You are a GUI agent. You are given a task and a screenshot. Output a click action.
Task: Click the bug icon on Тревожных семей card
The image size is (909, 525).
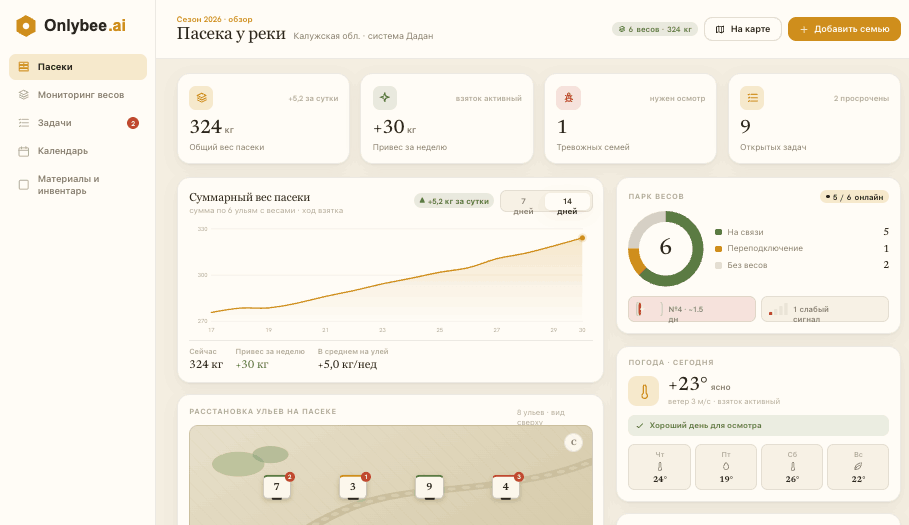[x=569, y=98]
